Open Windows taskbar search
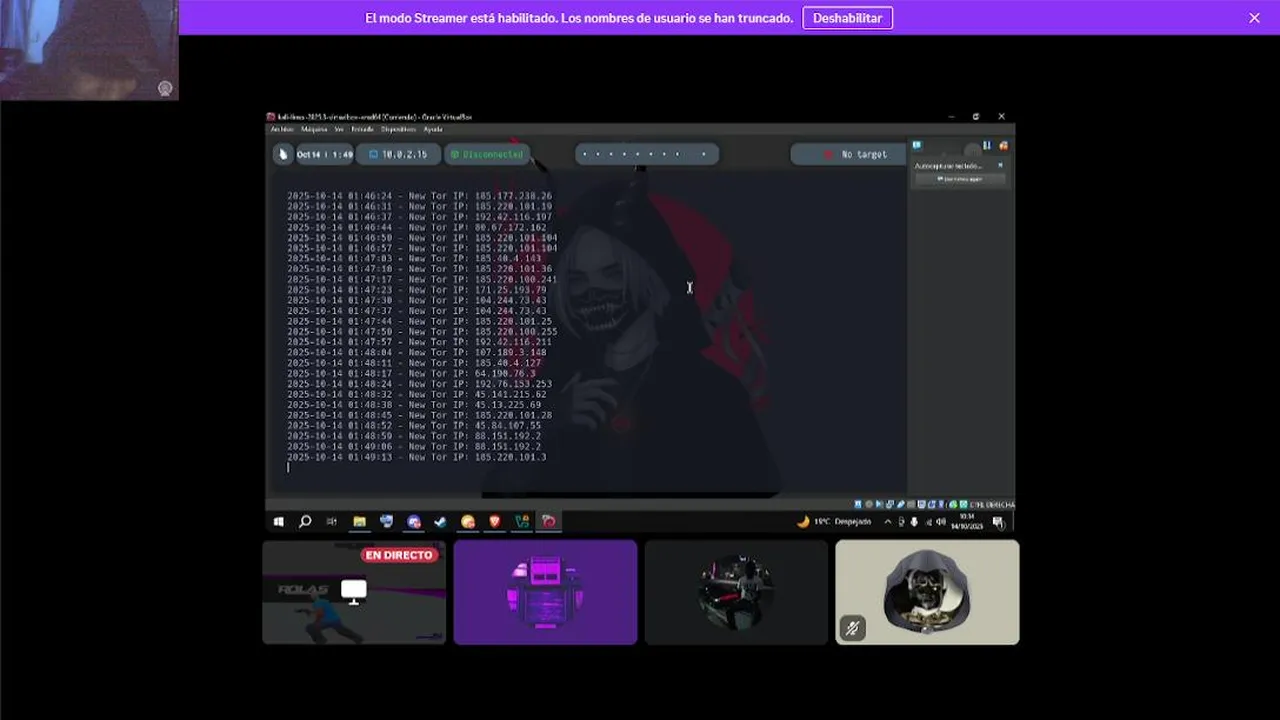This screenshot has width=1280, height=720. coord(305,522)
